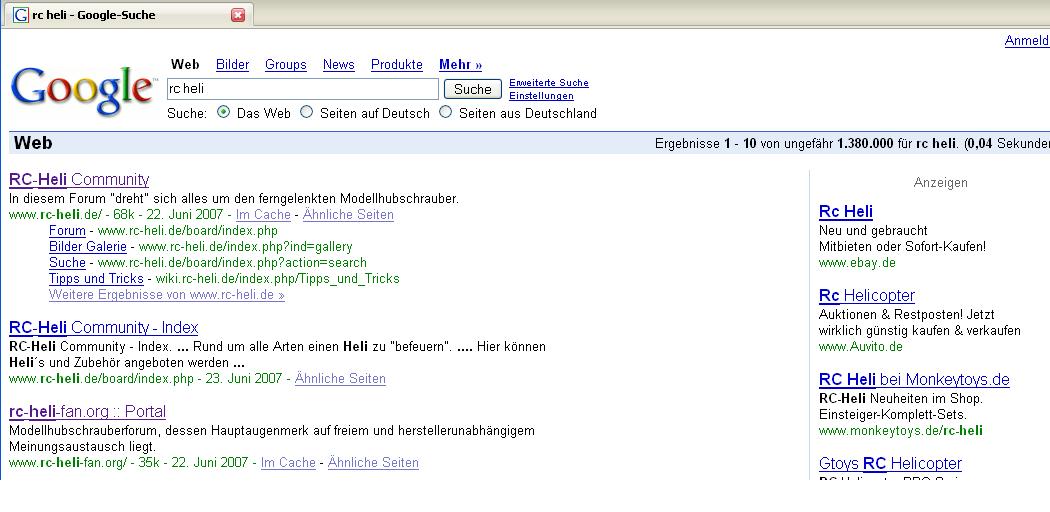Click the Google favicon in the tab
1050x512 pixels.
(20, 15)
